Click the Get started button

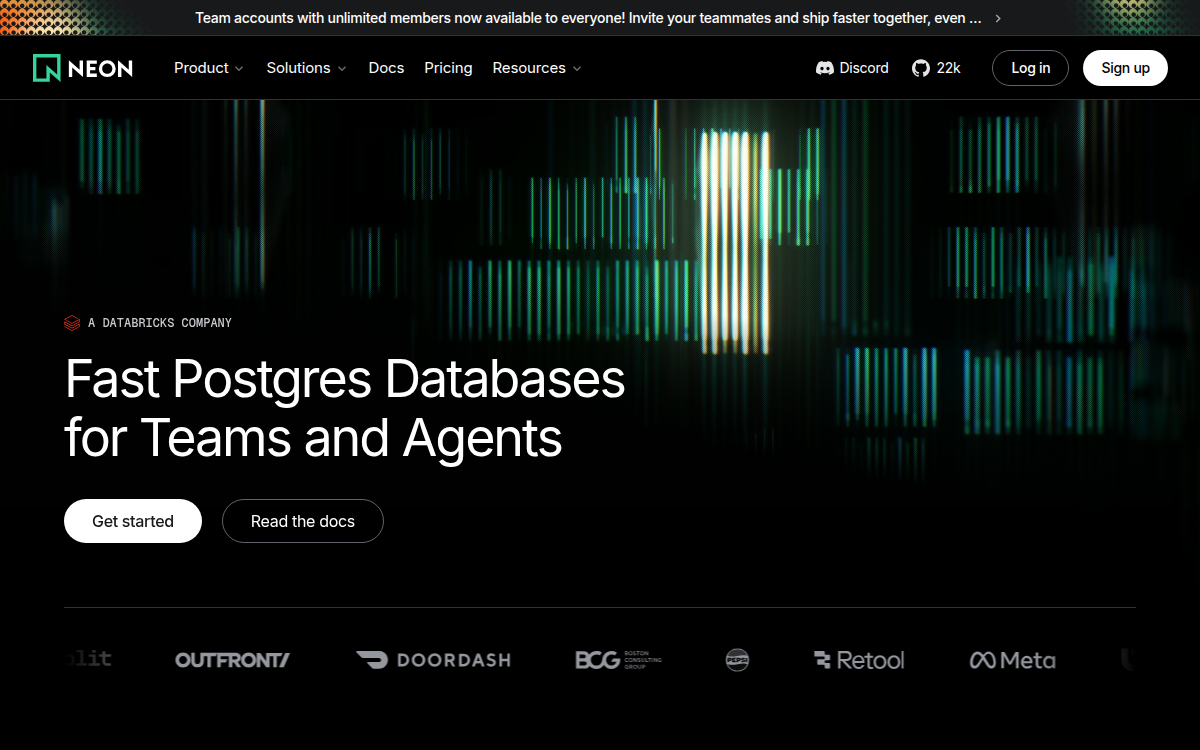(x=133, y=521)
